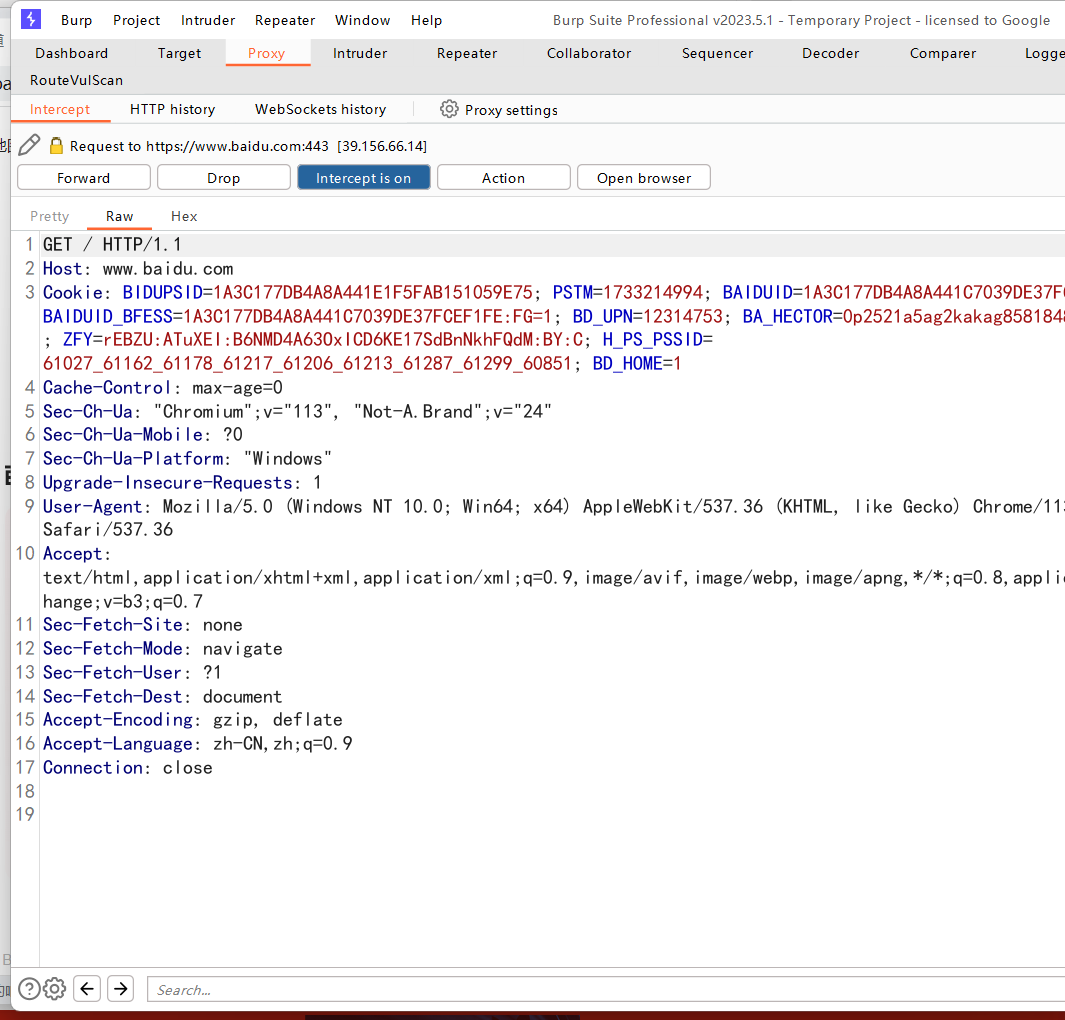The height and width of the screenshot is (1020, 1065).
Task: Open the Decoder tab
Action: (x=830, y=53)
